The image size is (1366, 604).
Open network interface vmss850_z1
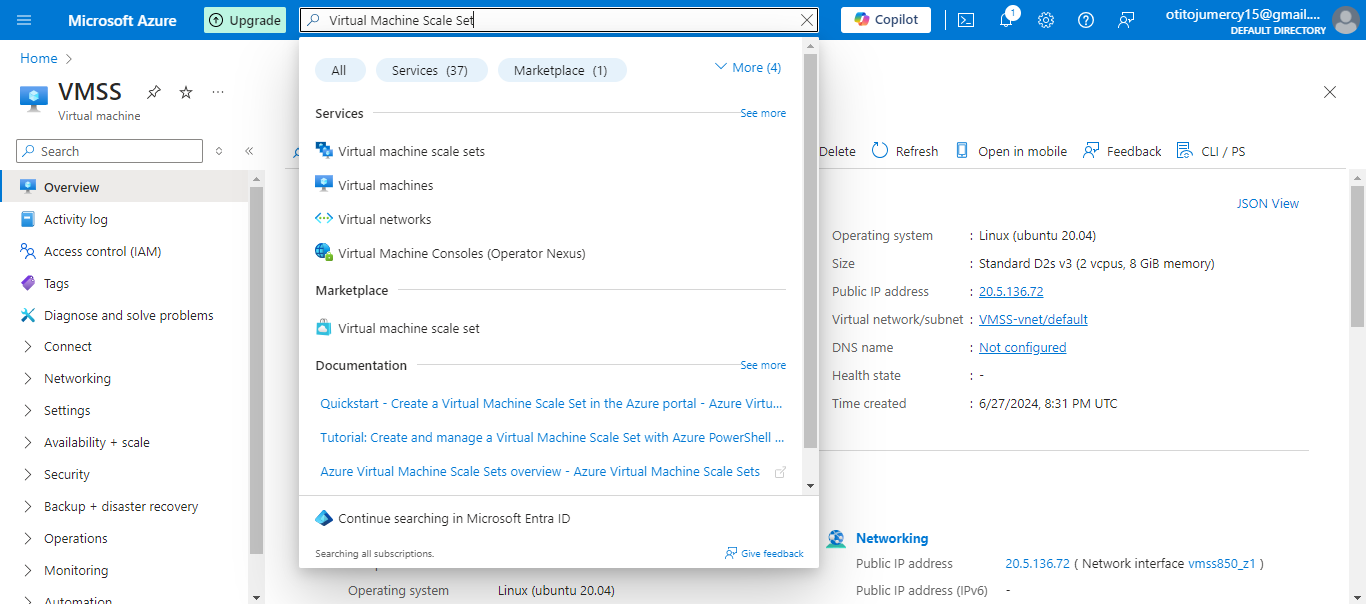point(1221,564)
